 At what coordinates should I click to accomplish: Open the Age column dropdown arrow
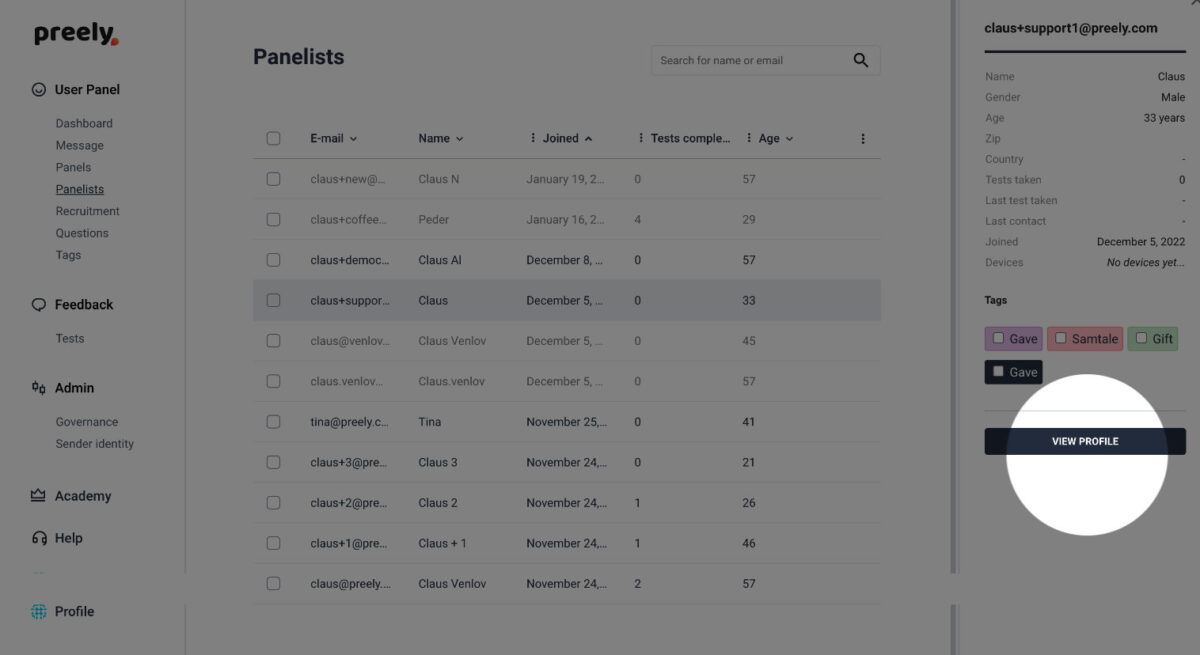pos(790,139)
